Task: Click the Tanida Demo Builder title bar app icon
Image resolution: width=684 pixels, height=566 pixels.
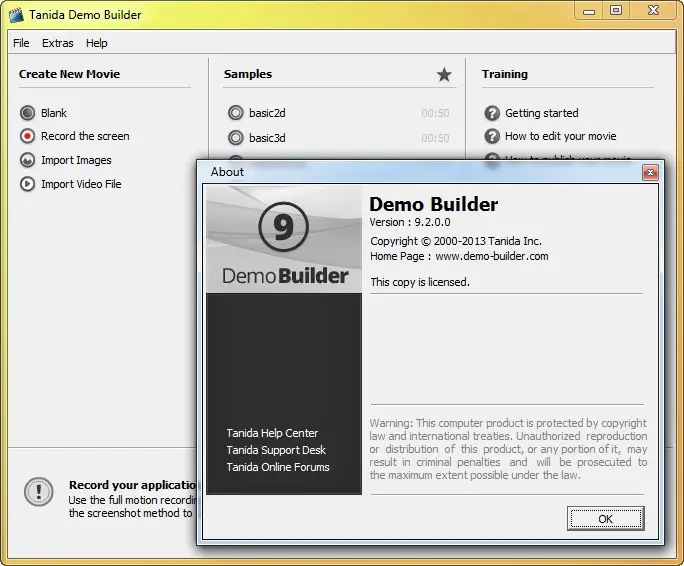Action: [x=17, y=15]
